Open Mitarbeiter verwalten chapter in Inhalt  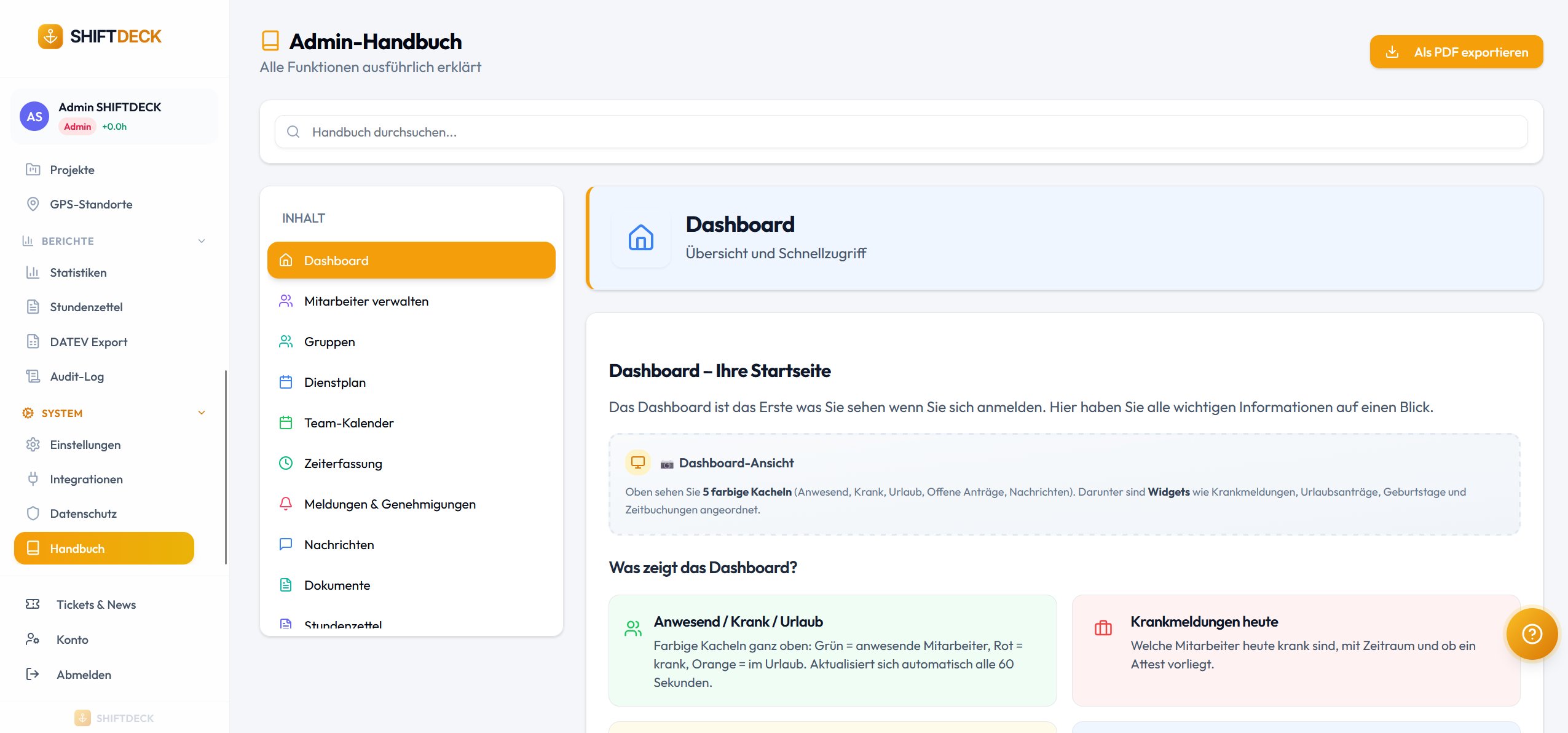pos(366,301)
